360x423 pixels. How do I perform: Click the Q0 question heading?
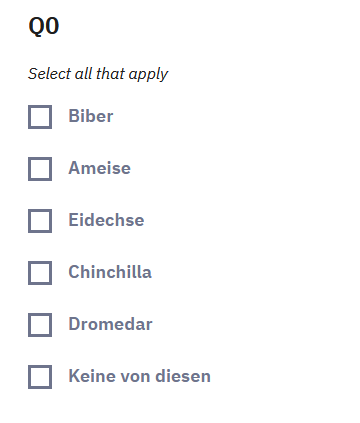click(x=44, y=26)
